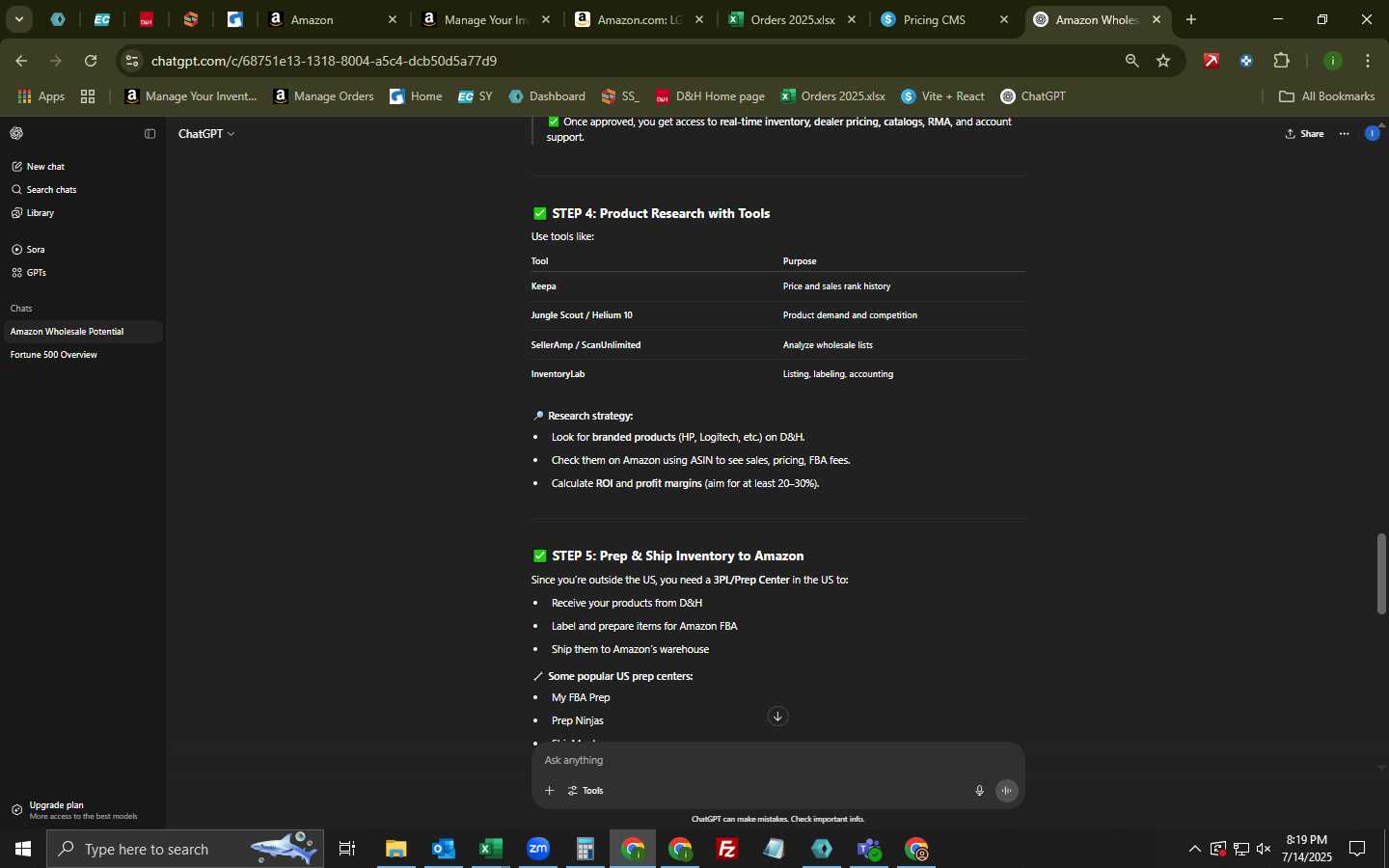The width and height of the screenshot is (1389, 868).
Task: Open the tab search dropdown arrow
Action: [x=18, y=19]
